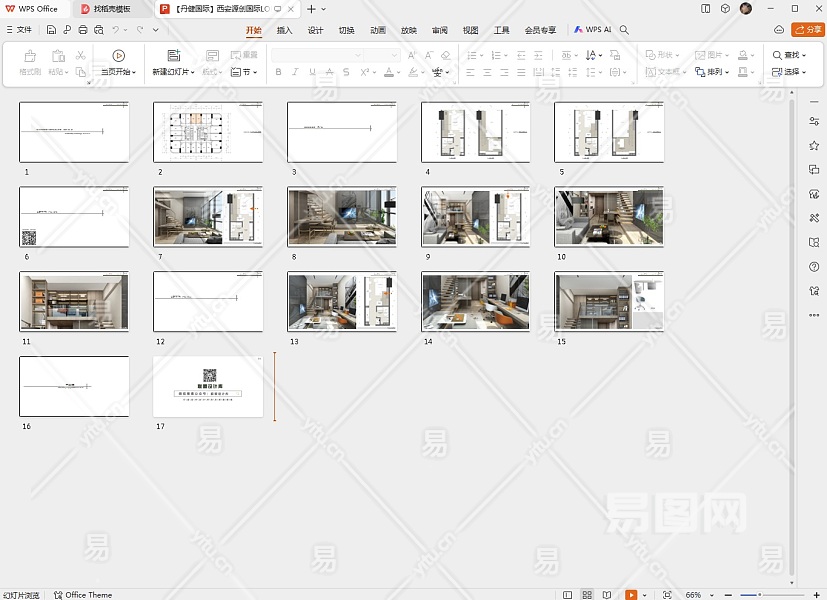
Task: Click the zoom slider in status bar
Action: coord(760,595)
